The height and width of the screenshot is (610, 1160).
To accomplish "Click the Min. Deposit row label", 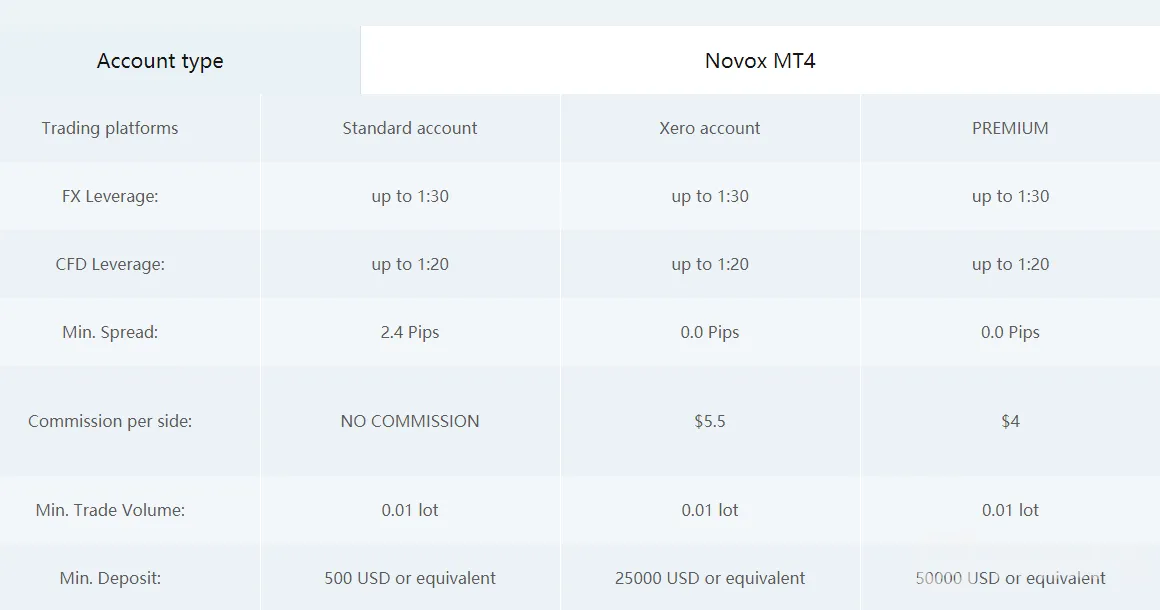I will (x=110, y=577).
